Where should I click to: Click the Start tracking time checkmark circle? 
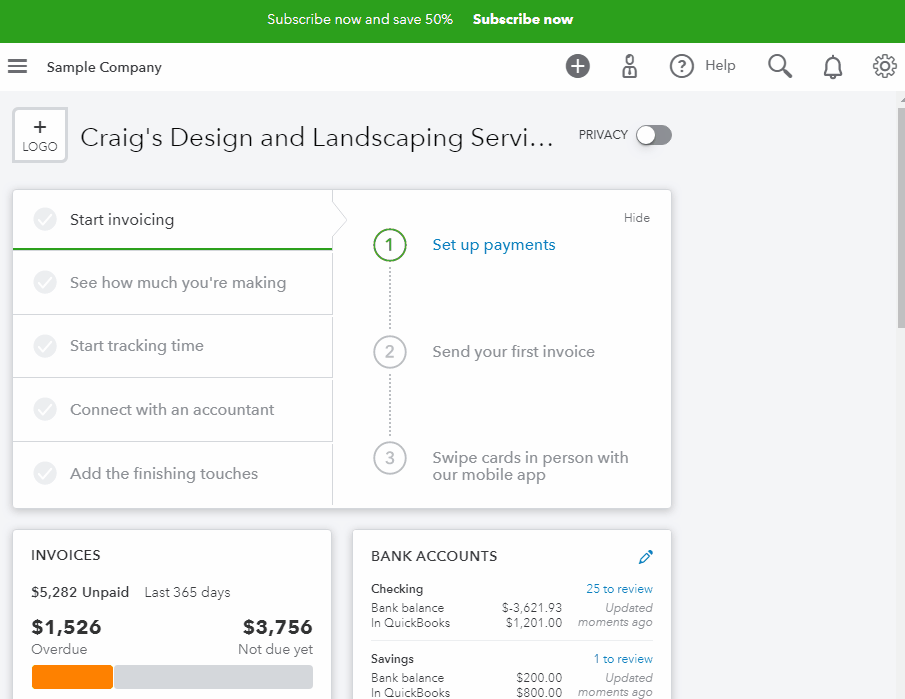pyautogui.click(x=45, y=346)
